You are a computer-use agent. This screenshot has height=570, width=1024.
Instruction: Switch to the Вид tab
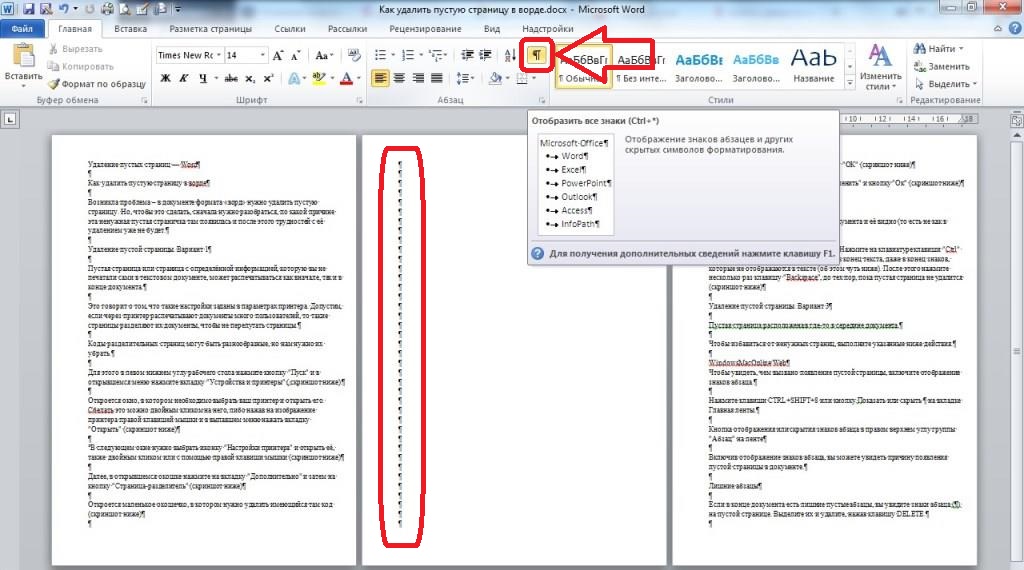[x=492, y=29]
